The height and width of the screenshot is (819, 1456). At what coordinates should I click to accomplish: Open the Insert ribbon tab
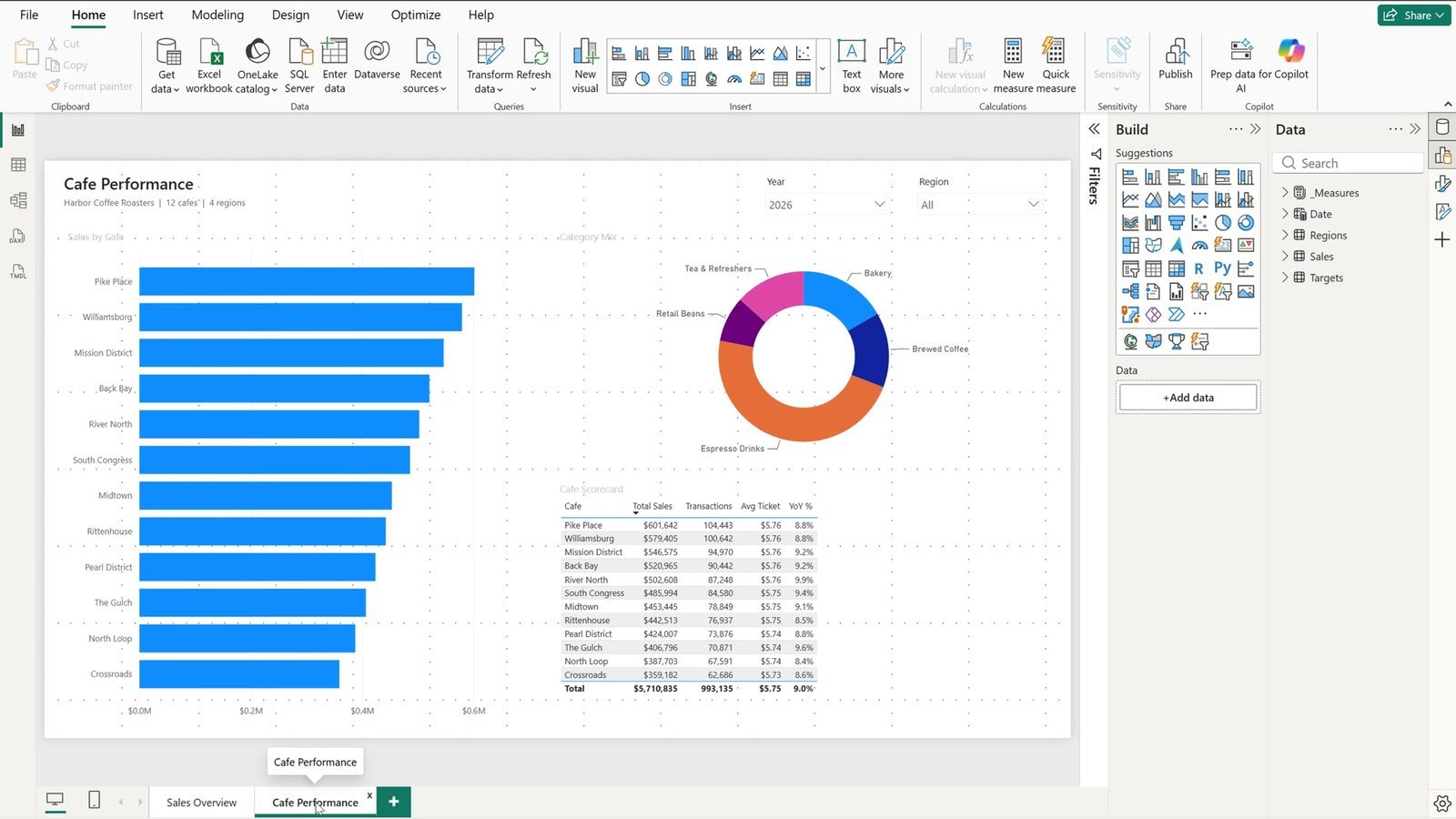point(148,15)
